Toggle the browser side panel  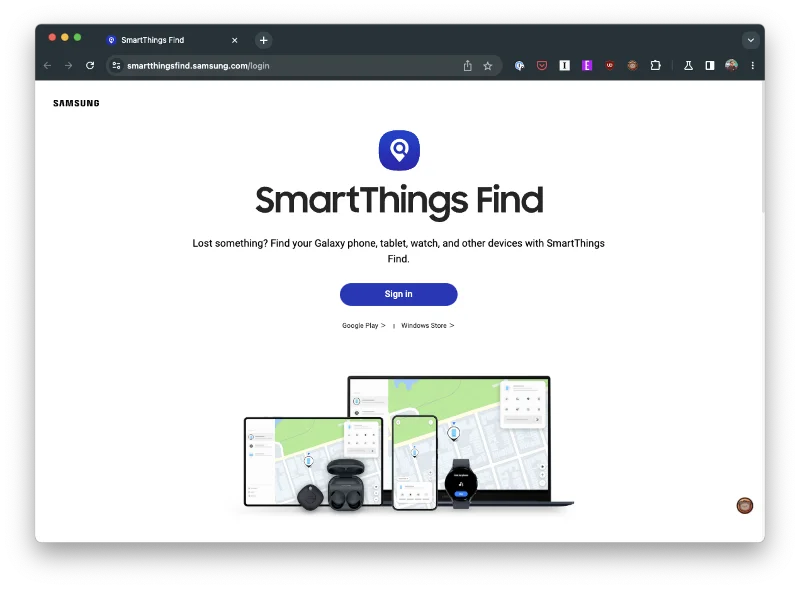(710, 66)
